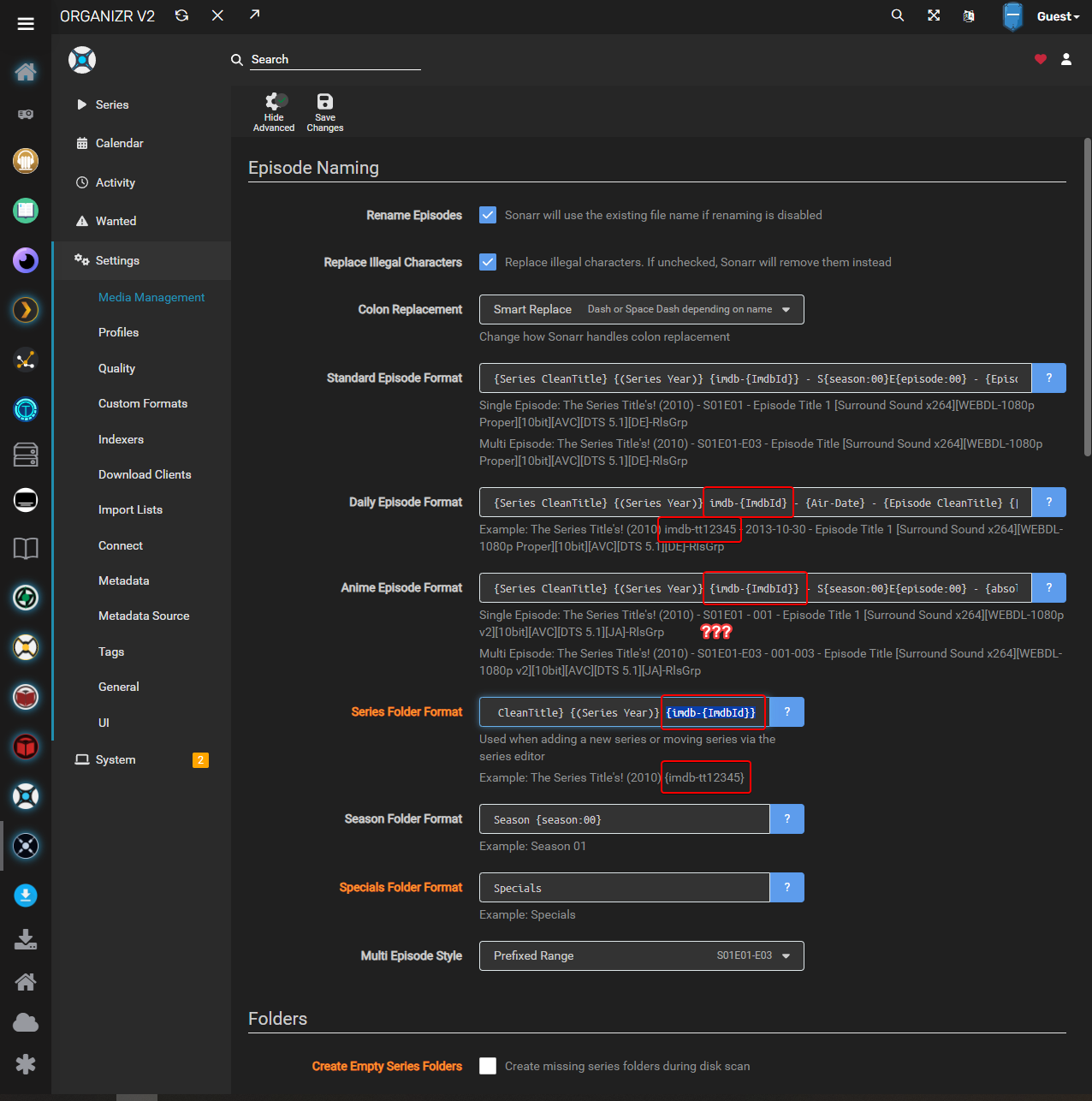1092x1101 pixels.
Task: Open the Series menu item
Action: point(141,104)
